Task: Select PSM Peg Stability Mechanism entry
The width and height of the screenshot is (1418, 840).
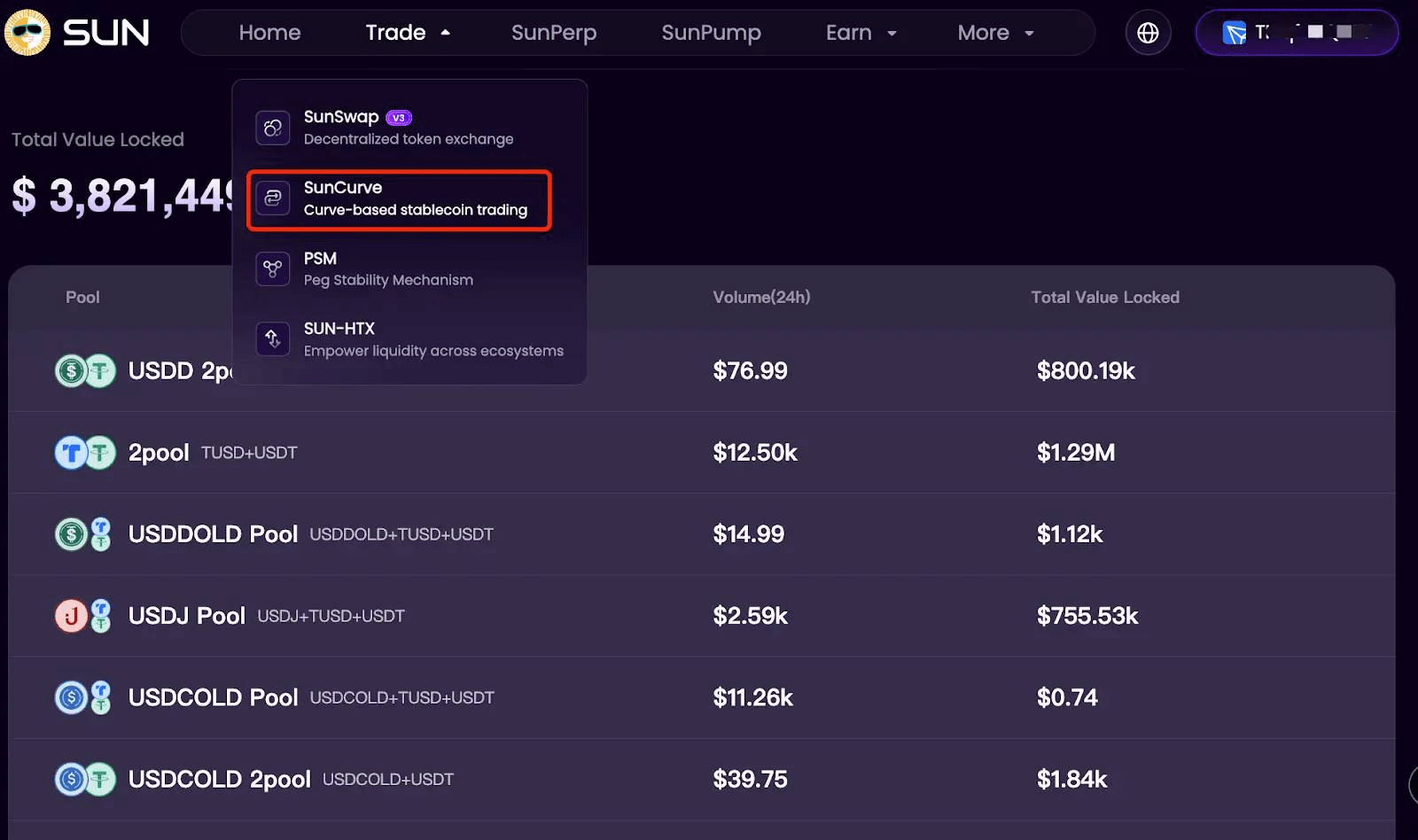Action: point(388,268)
